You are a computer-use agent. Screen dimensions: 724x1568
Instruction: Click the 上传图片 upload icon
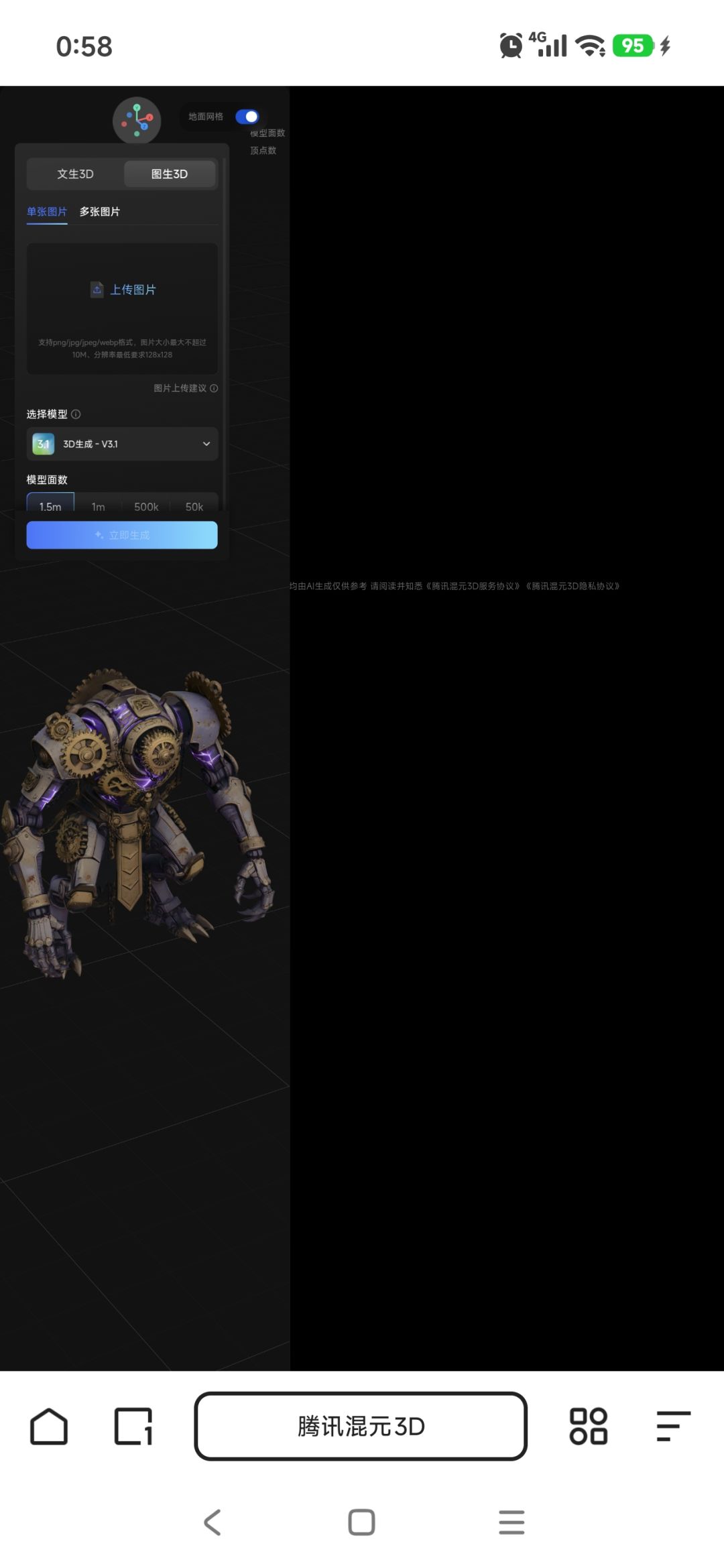point(97,290)
